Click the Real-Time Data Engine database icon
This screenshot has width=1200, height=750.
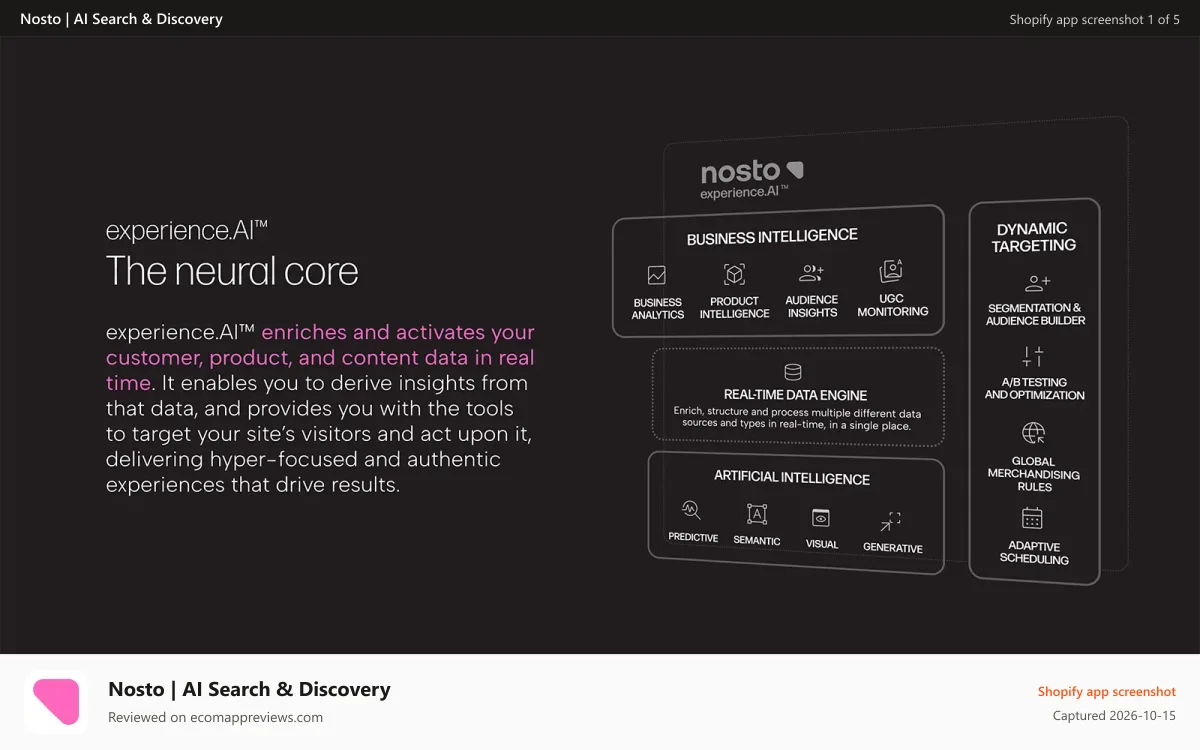click(793, 372)
